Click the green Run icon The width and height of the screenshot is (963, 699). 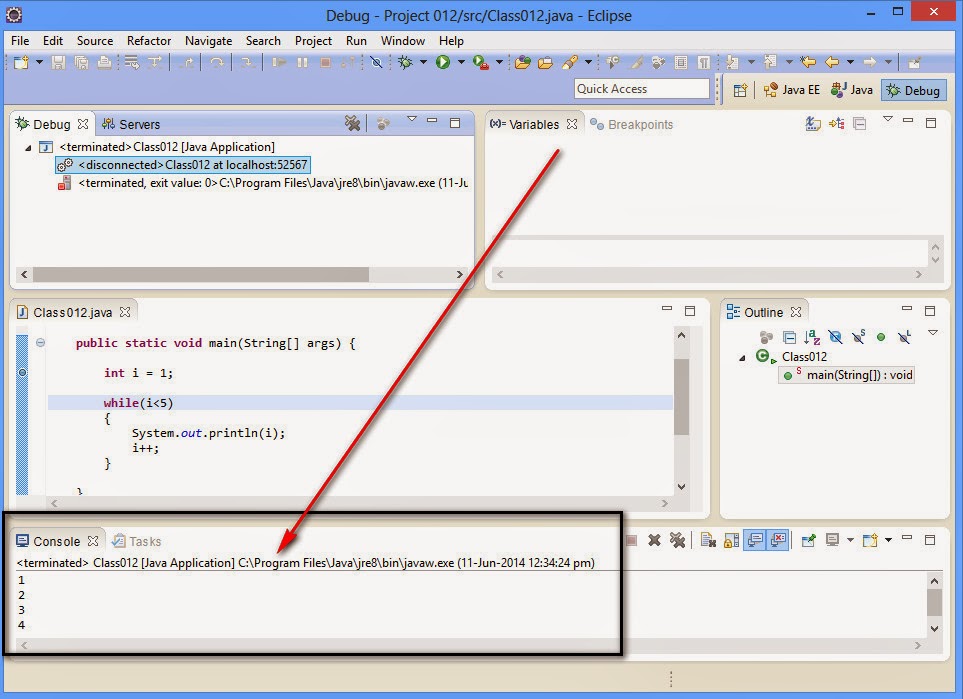(443, 62)
